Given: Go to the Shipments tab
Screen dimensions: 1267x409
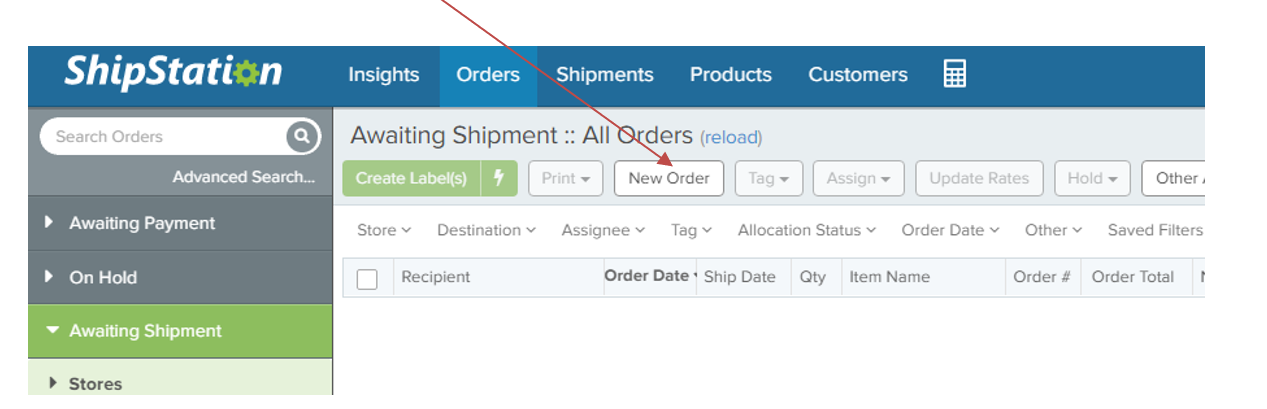Looking at the screenshot, I should tap(605, 75).
